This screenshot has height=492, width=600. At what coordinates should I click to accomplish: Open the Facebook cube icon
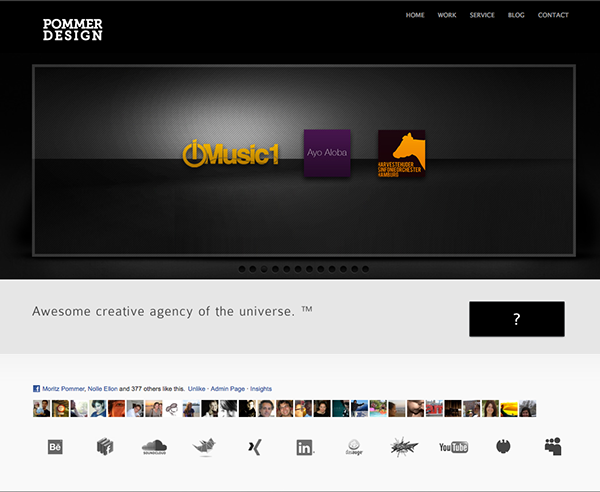pyautogui.click(x=105, y=446)
